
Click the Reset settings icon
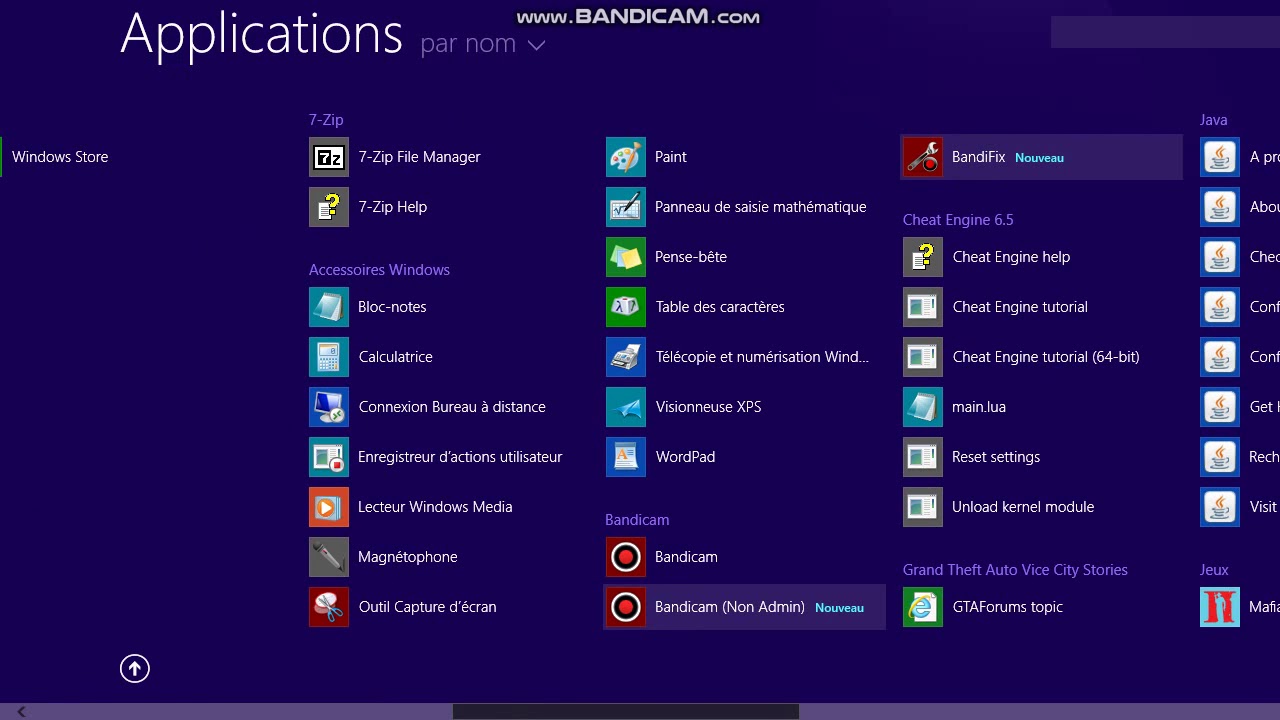(x=923, y=457)
